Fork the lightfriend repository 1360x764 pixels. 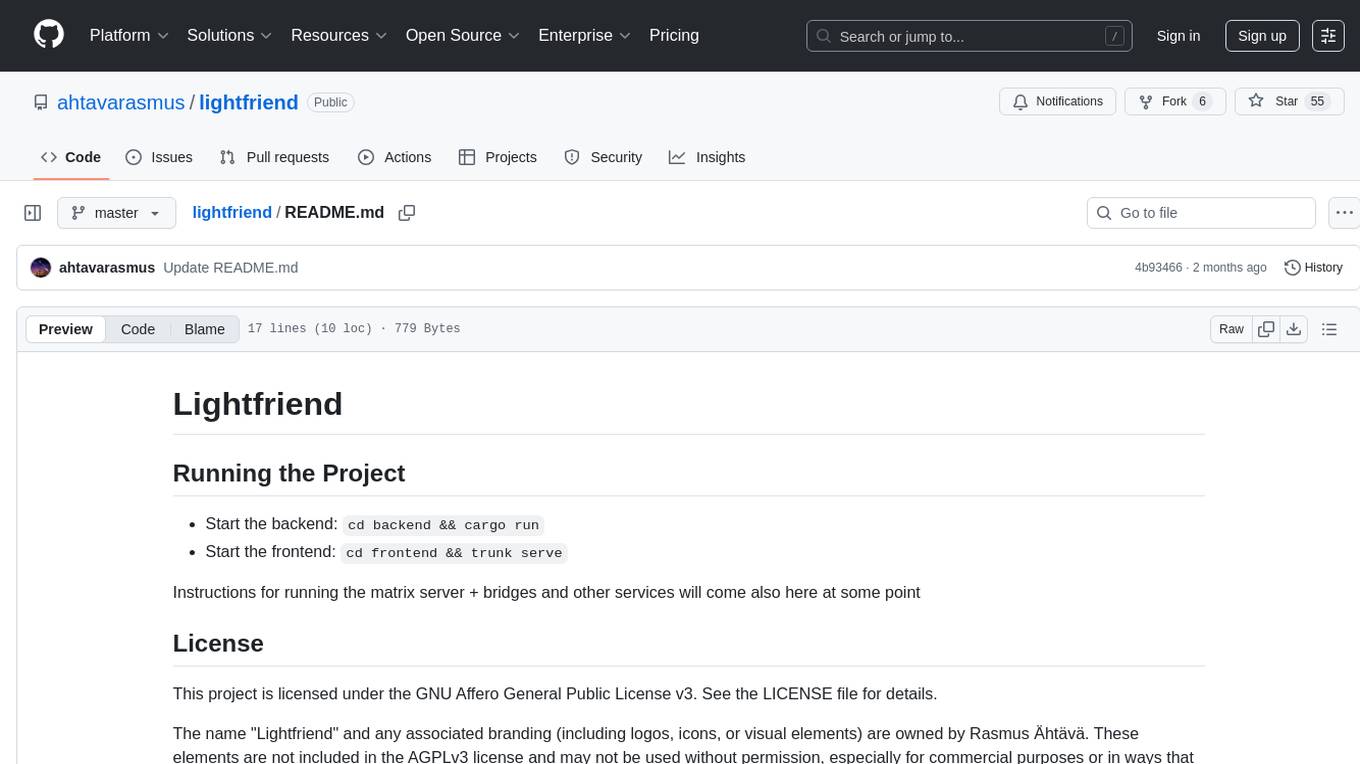(x=1175, y=101)
